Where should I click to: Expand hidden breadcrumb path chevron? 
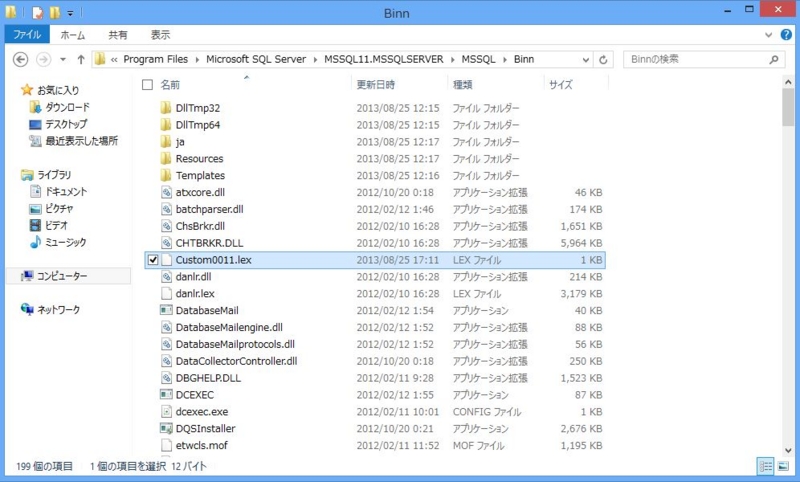coord(114,60)
